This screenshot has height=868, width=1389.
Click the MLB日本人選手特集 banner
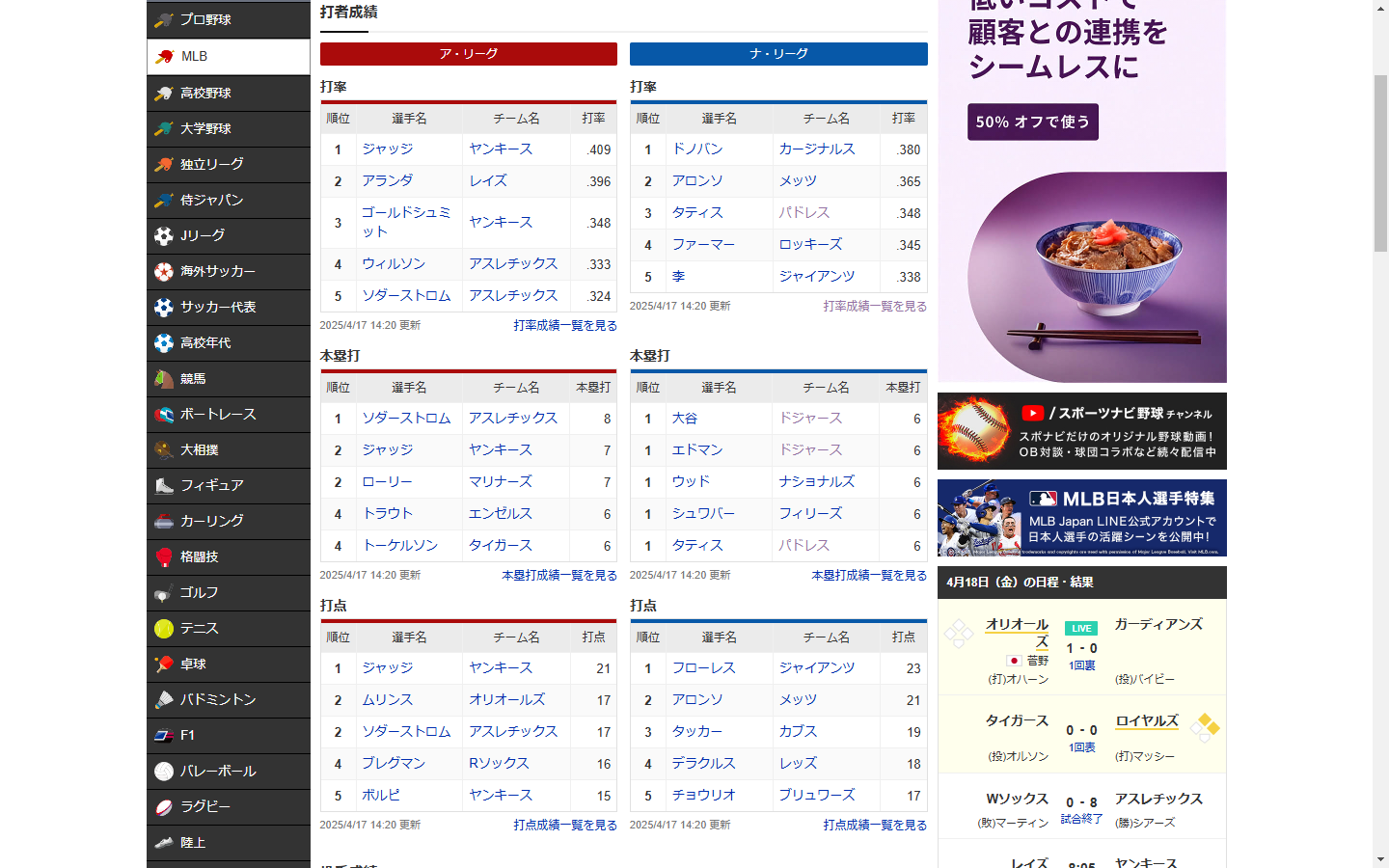point(1082,518)
